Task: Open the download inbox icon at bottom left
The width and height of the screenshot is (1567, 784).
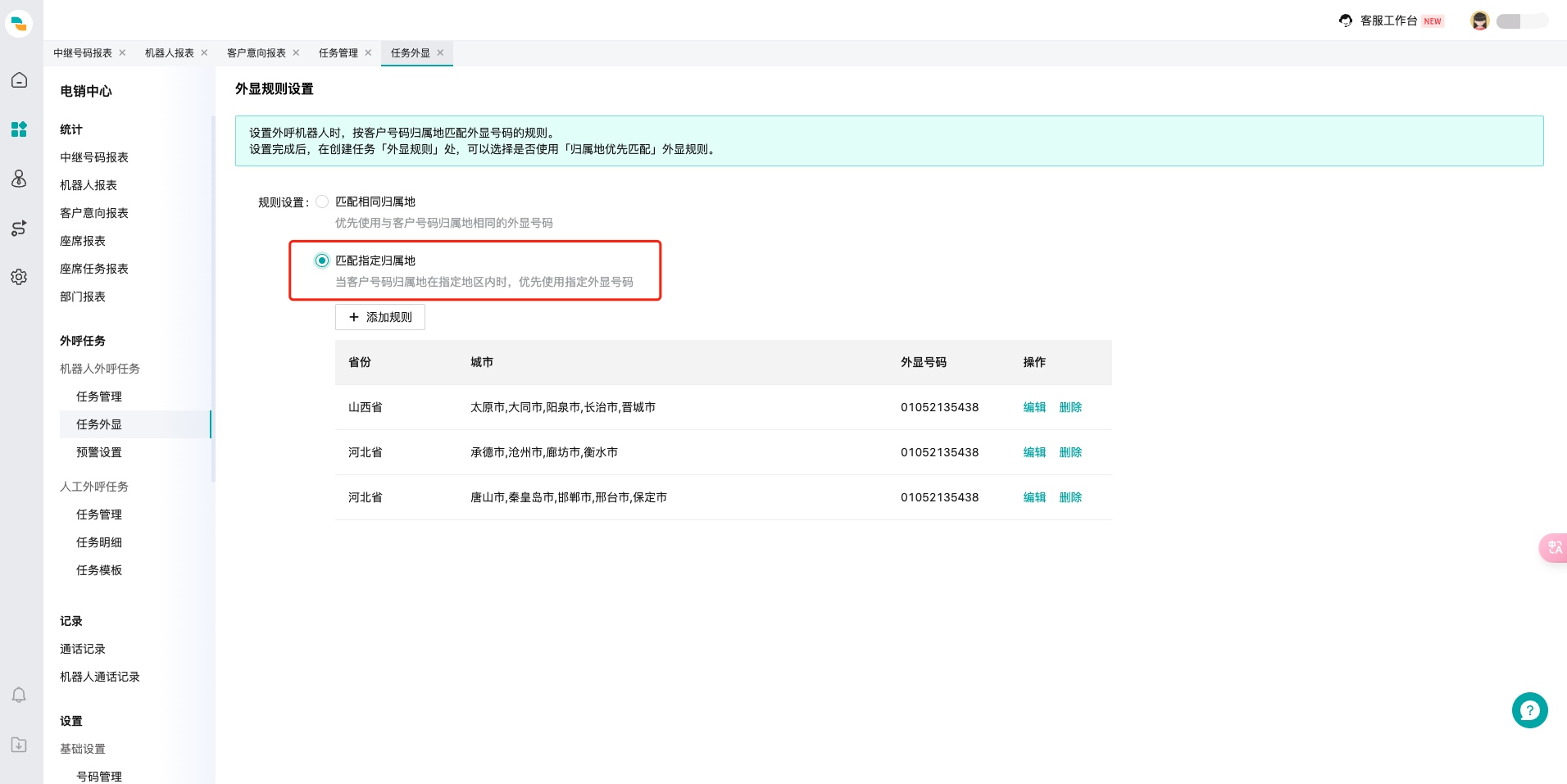Action: point(19,745)
